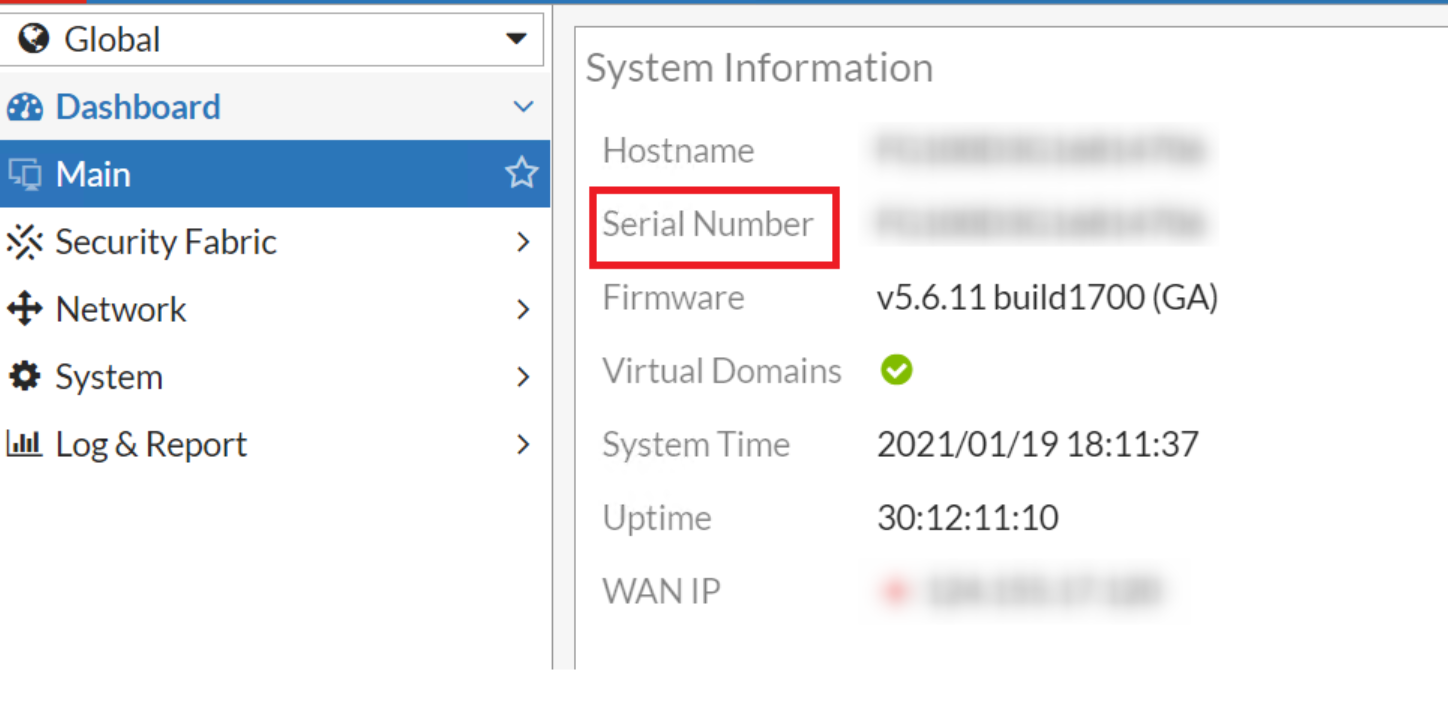Select the Main dashboard menu item
1448x719 pixels.
tap(93, 175)
